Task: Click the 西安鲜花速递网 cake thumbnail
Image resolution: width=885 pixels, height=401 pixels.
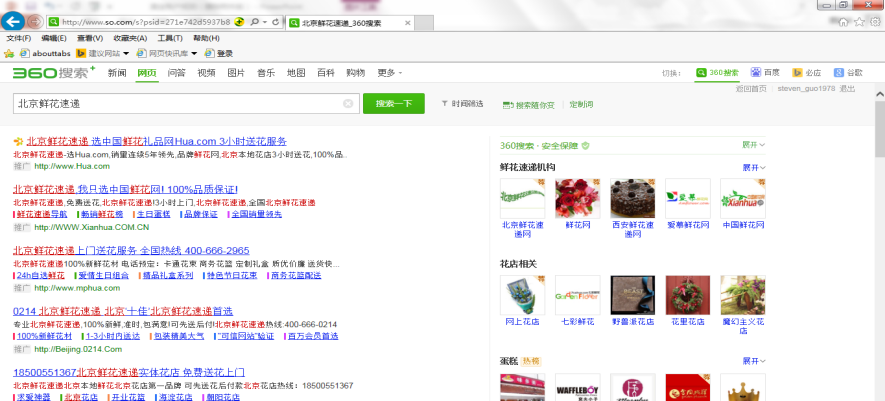Action: [x=633, y=198]
